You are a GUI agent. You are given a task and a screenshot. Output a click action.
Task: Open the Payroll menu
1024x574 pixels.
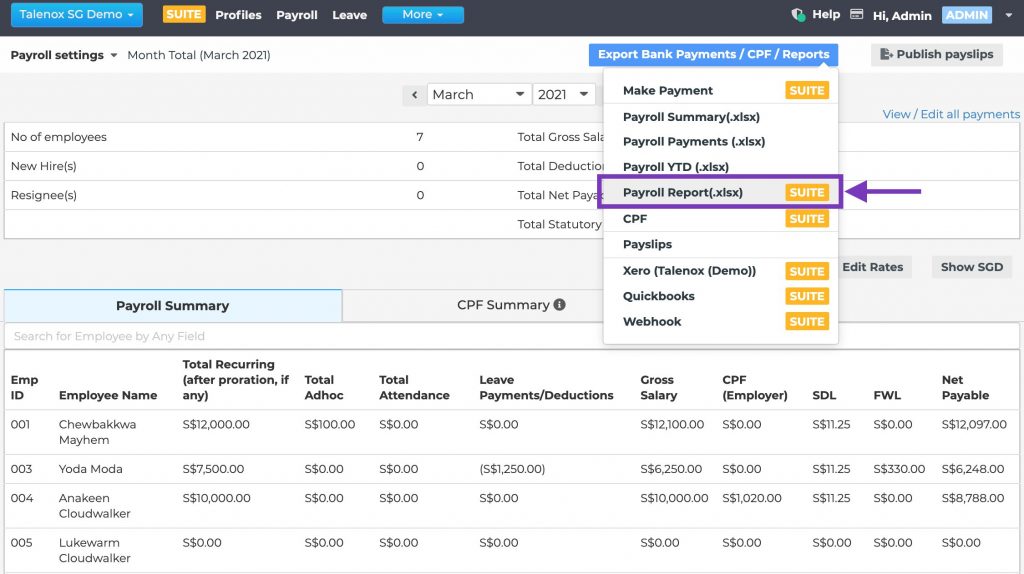[x=296, y=15]
